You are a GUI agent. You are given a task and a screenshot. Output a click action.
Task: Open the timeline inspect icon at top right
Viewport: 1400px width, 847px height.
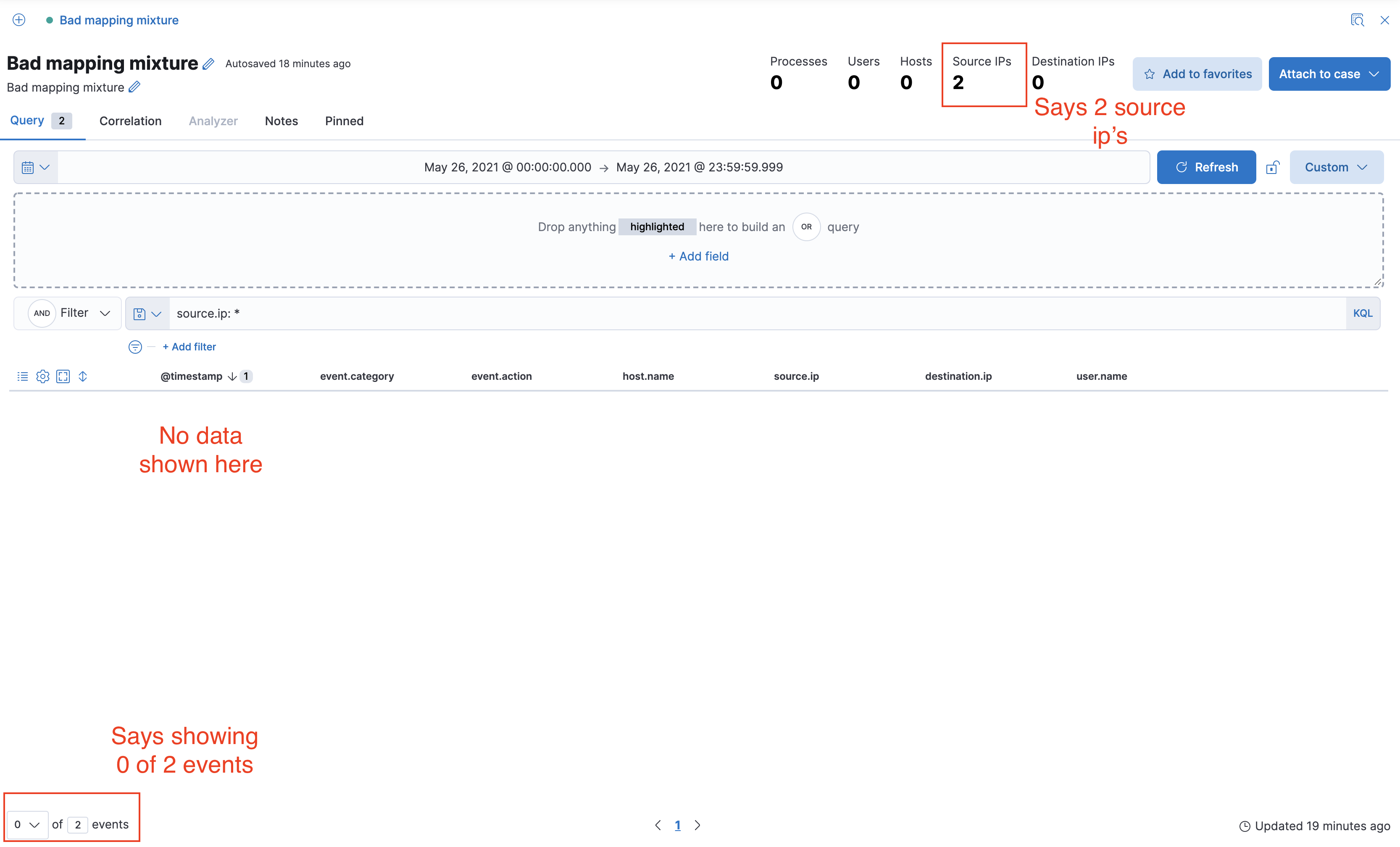(1357, 20)
